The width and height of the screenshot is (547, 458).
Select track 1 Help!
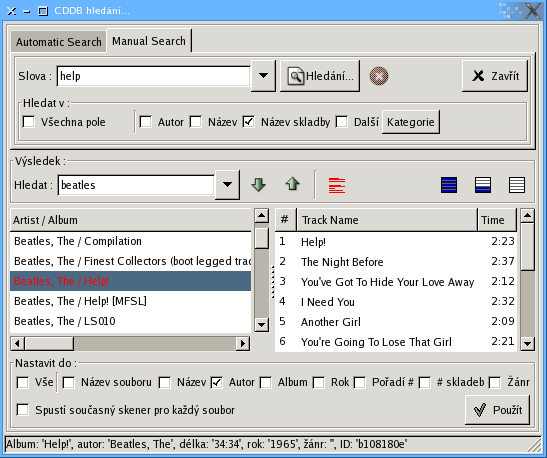point(396,242)
